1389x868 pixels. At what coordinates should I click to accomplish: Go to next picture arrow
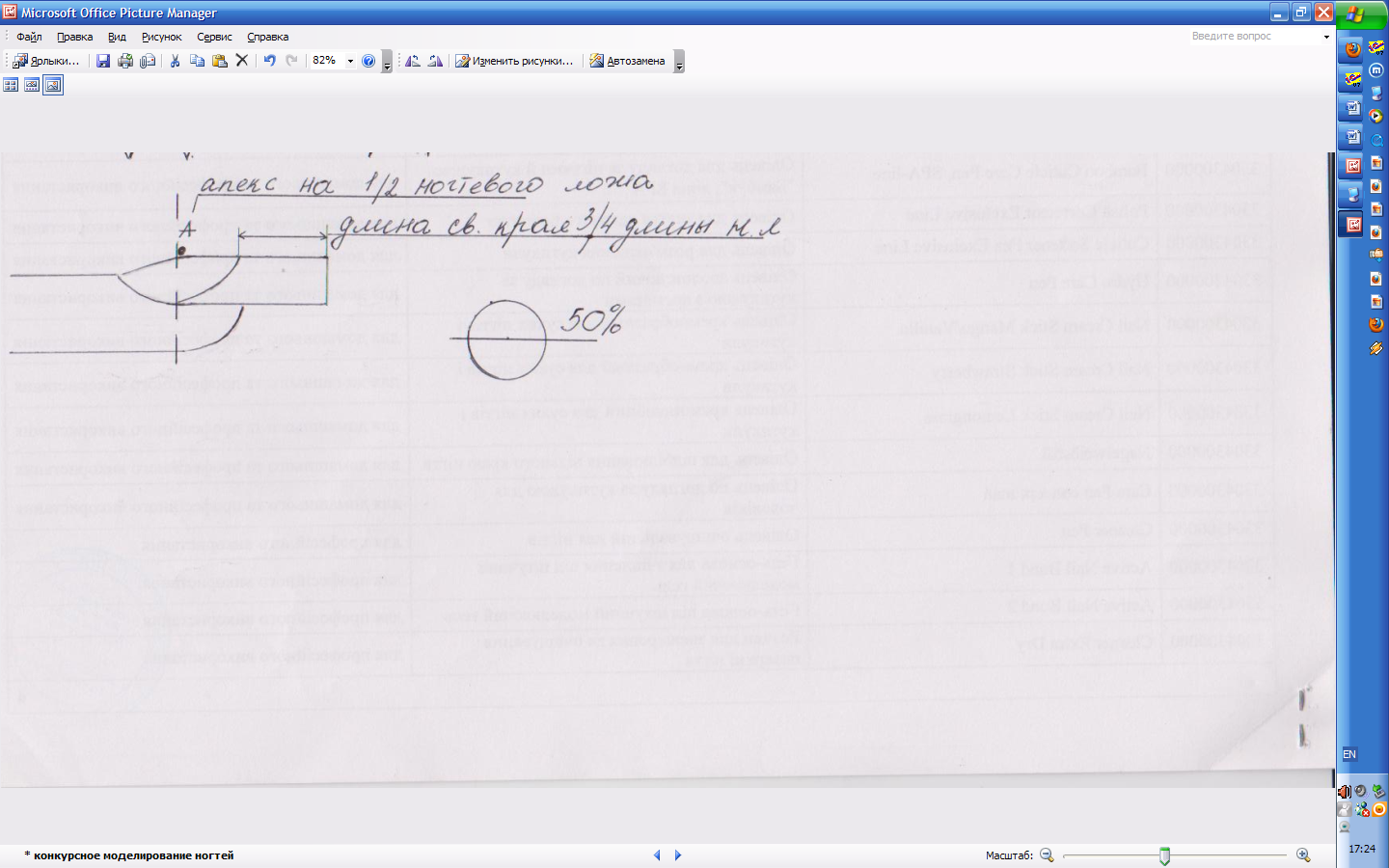coord(678,855)
